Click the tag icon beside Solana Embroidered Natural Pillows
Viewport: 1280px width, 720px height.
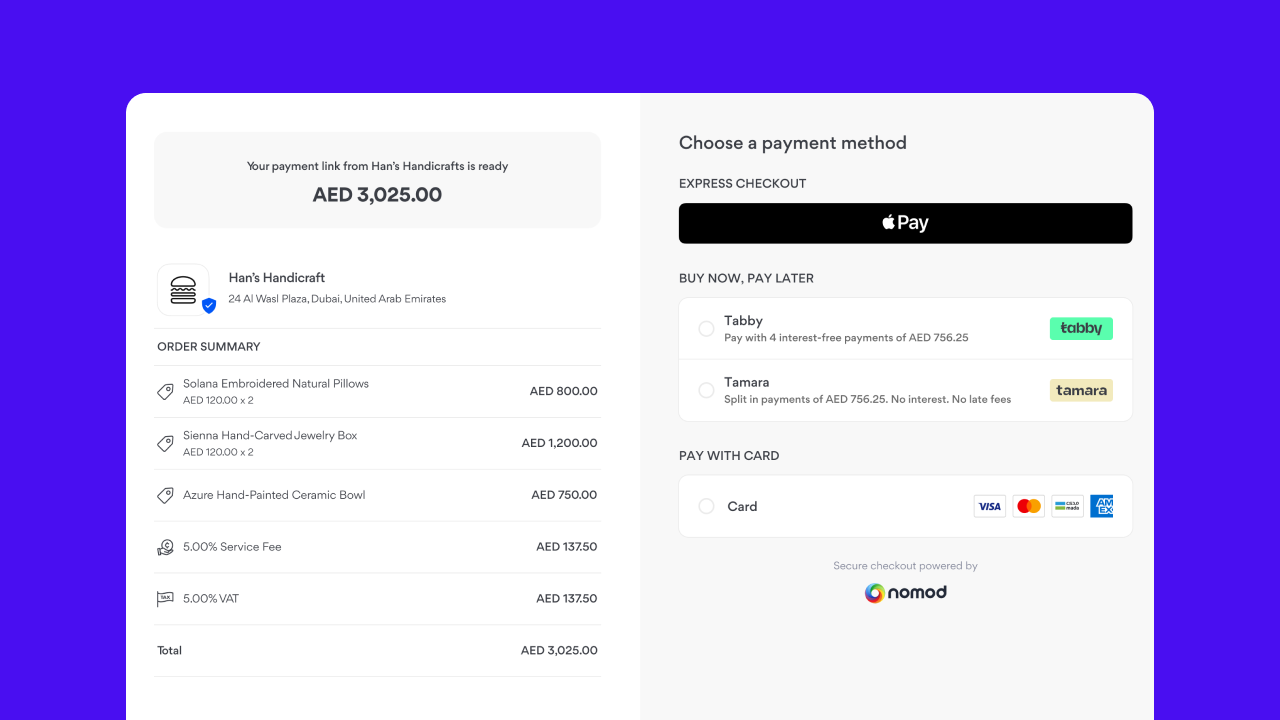pos(166,391)
